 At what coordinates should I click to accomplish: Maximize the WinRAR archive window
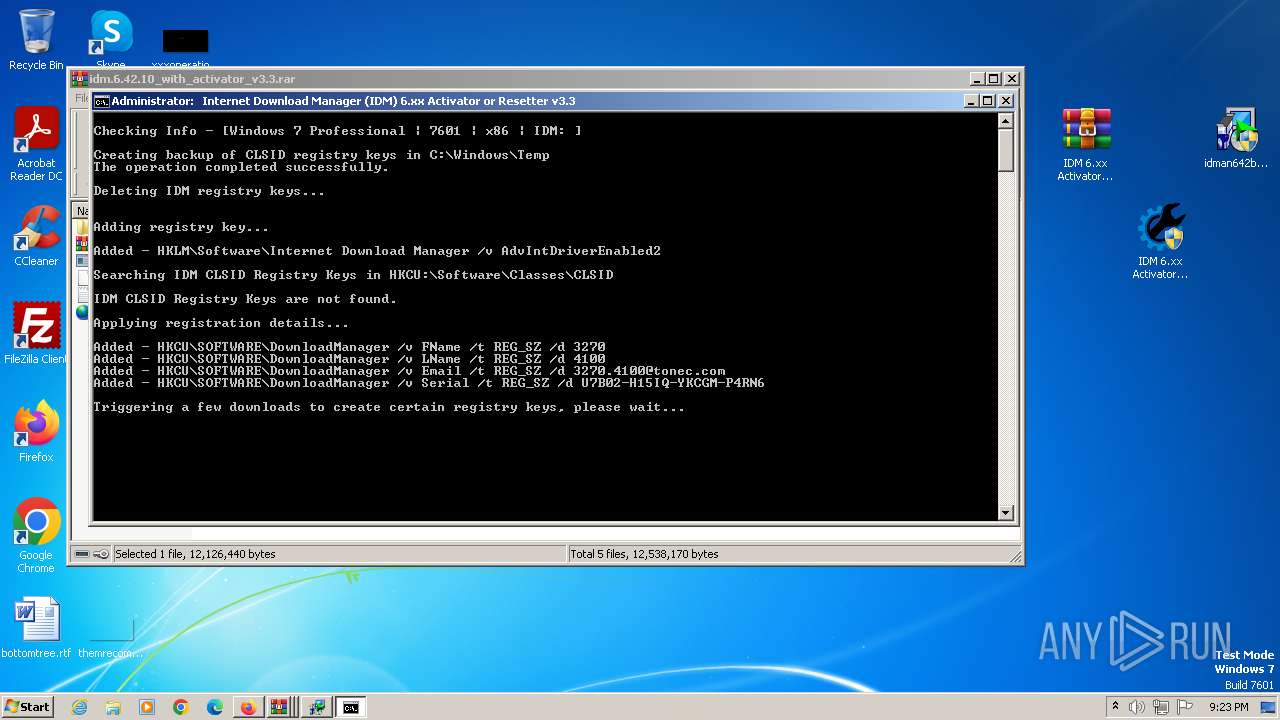994,79
